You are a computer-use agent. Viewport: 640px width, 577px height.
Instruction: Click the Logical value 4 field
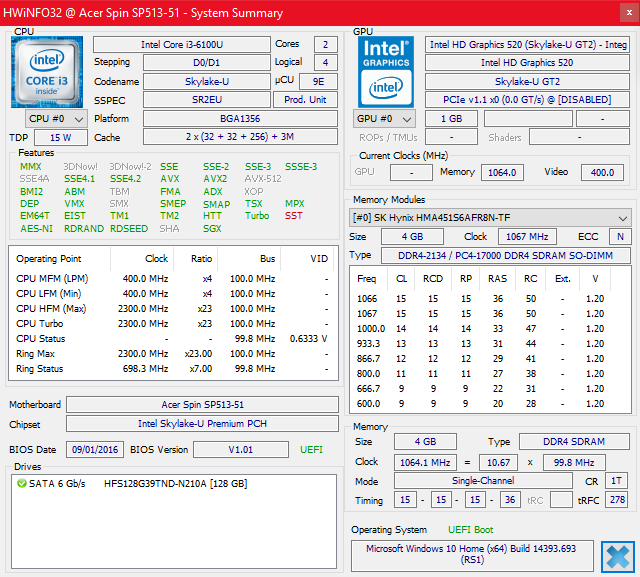point(326,63)
